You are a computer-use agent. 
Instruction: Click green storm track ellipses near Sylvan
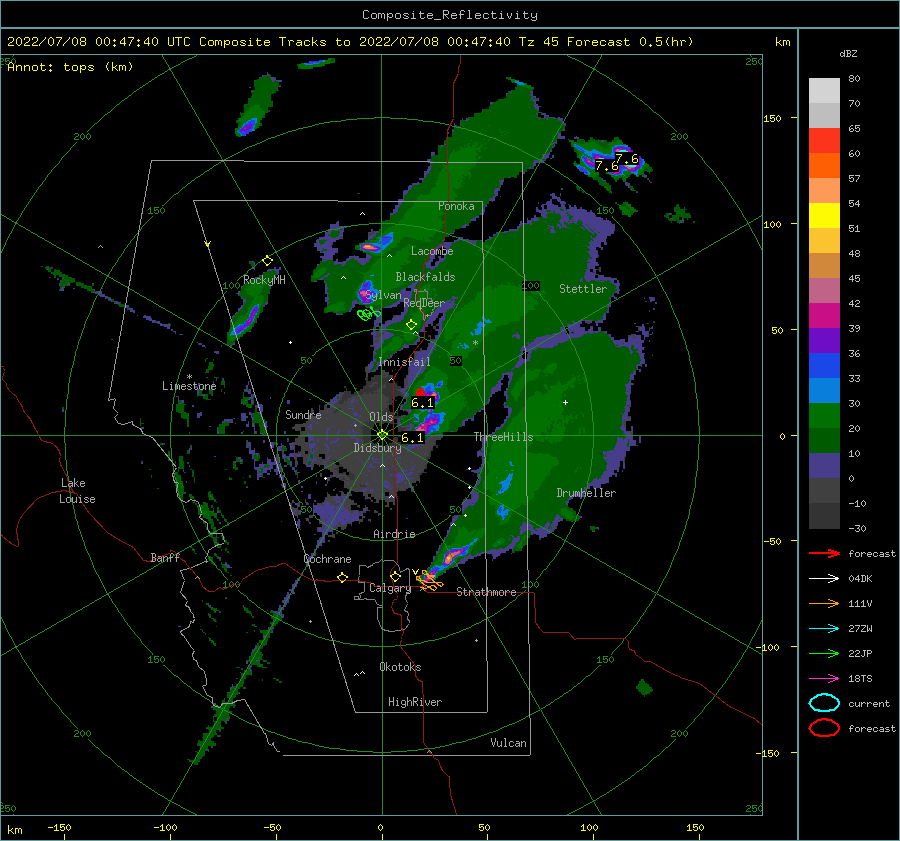(368, 313)
